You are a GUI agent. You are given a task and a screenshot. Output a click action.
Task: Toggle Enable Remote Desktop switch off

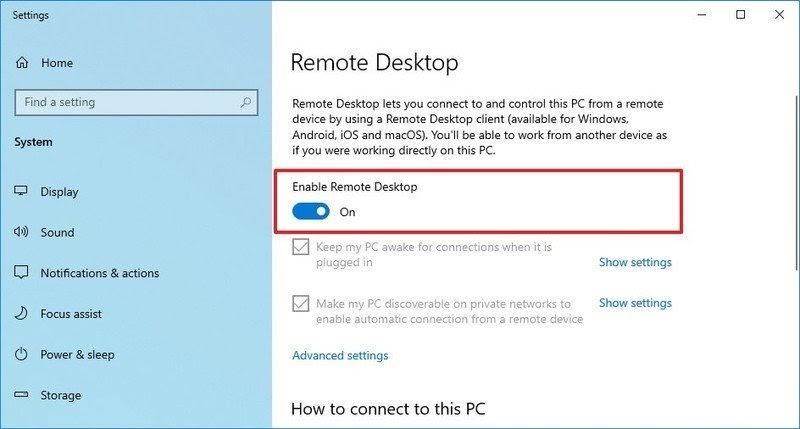(311, 212)
